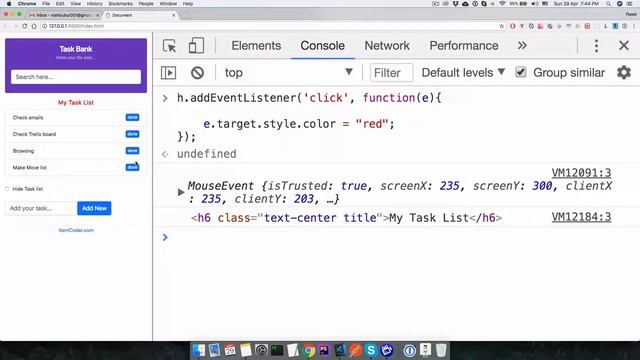Focus the Add your task field
This screenshot has width=640, height=360.
point(40,208)
